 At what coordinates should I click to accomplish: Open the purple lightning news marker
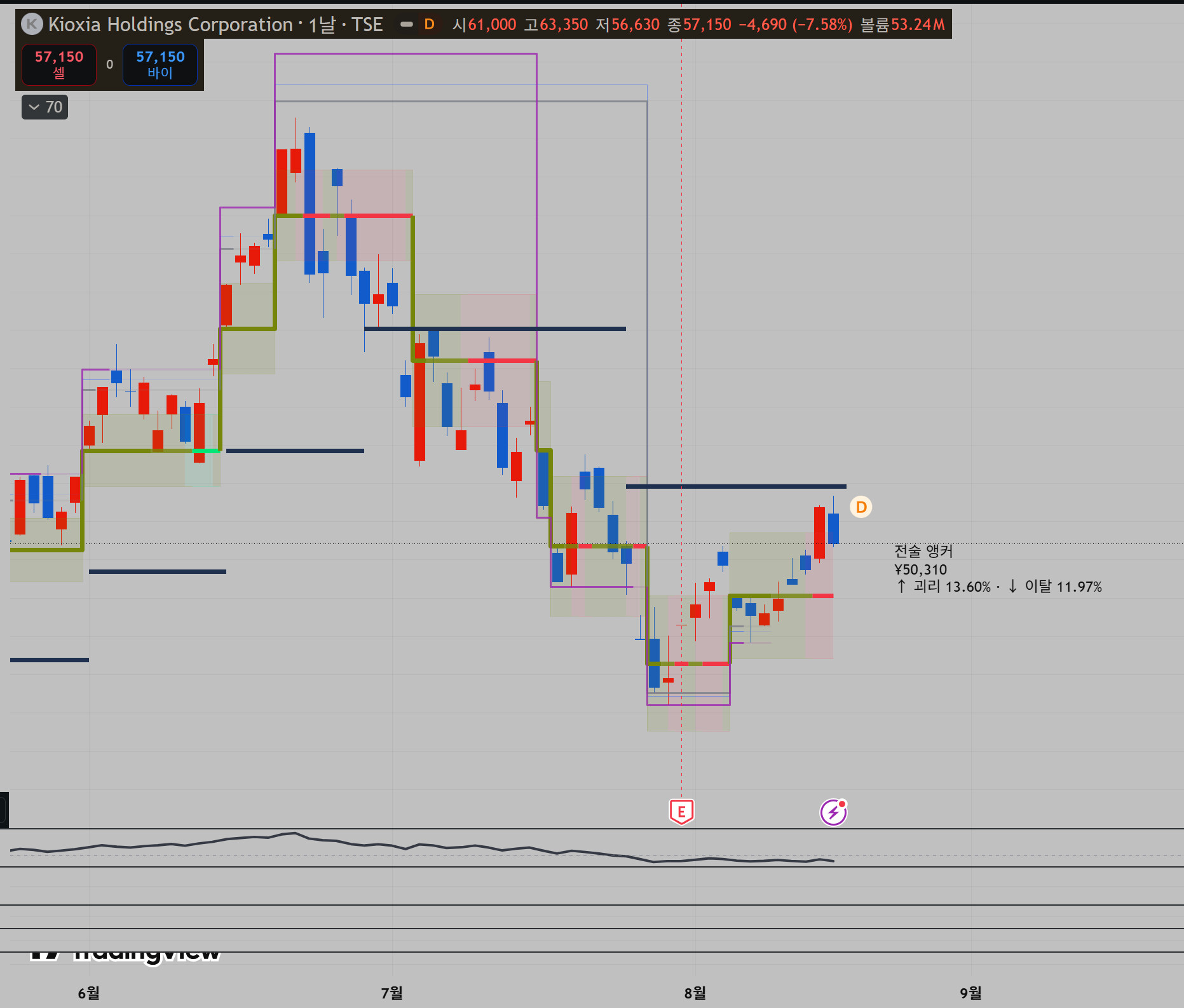point(833,812)
